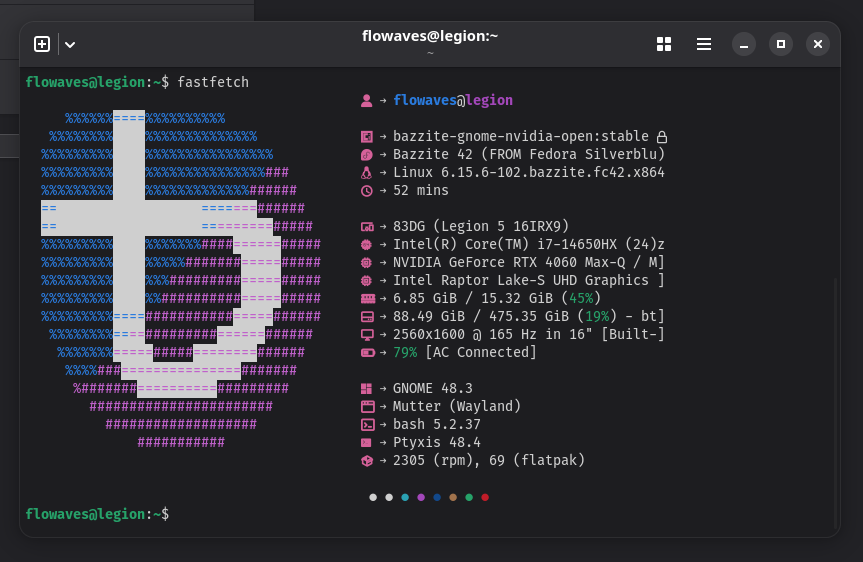Click the brown color dot
The height and width of the screenshot is (562, 863).
(x=453, y=497)
